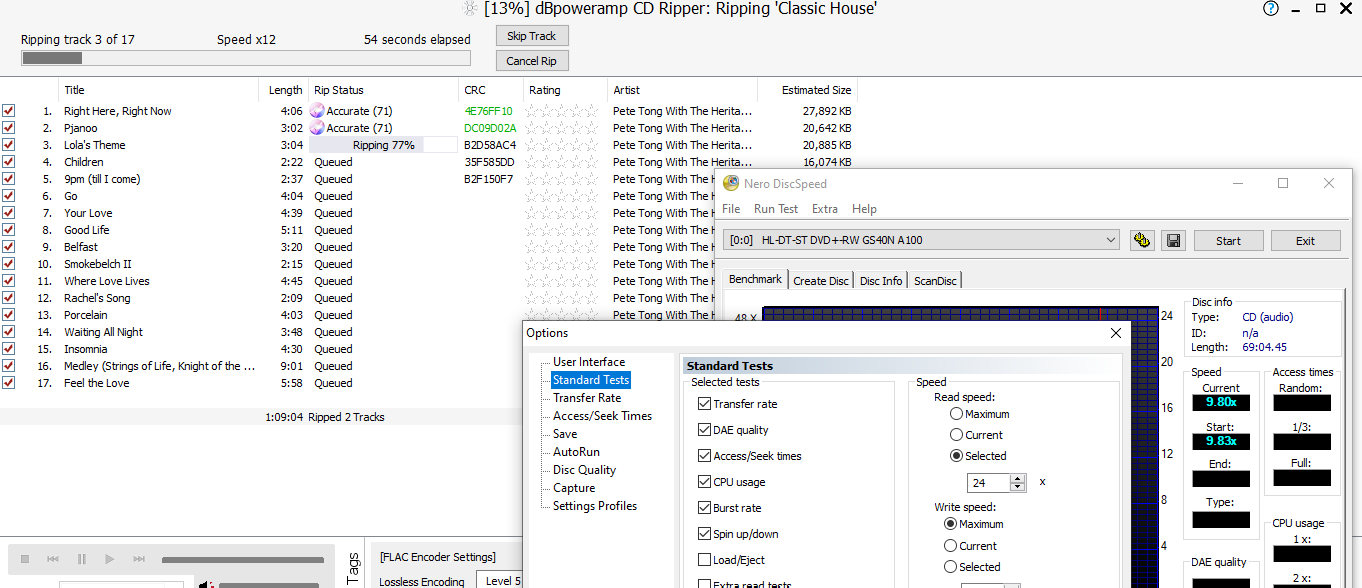Close the Options dialog
The height and width of the screenshot is (588, 1362).
pos(1116,333)
